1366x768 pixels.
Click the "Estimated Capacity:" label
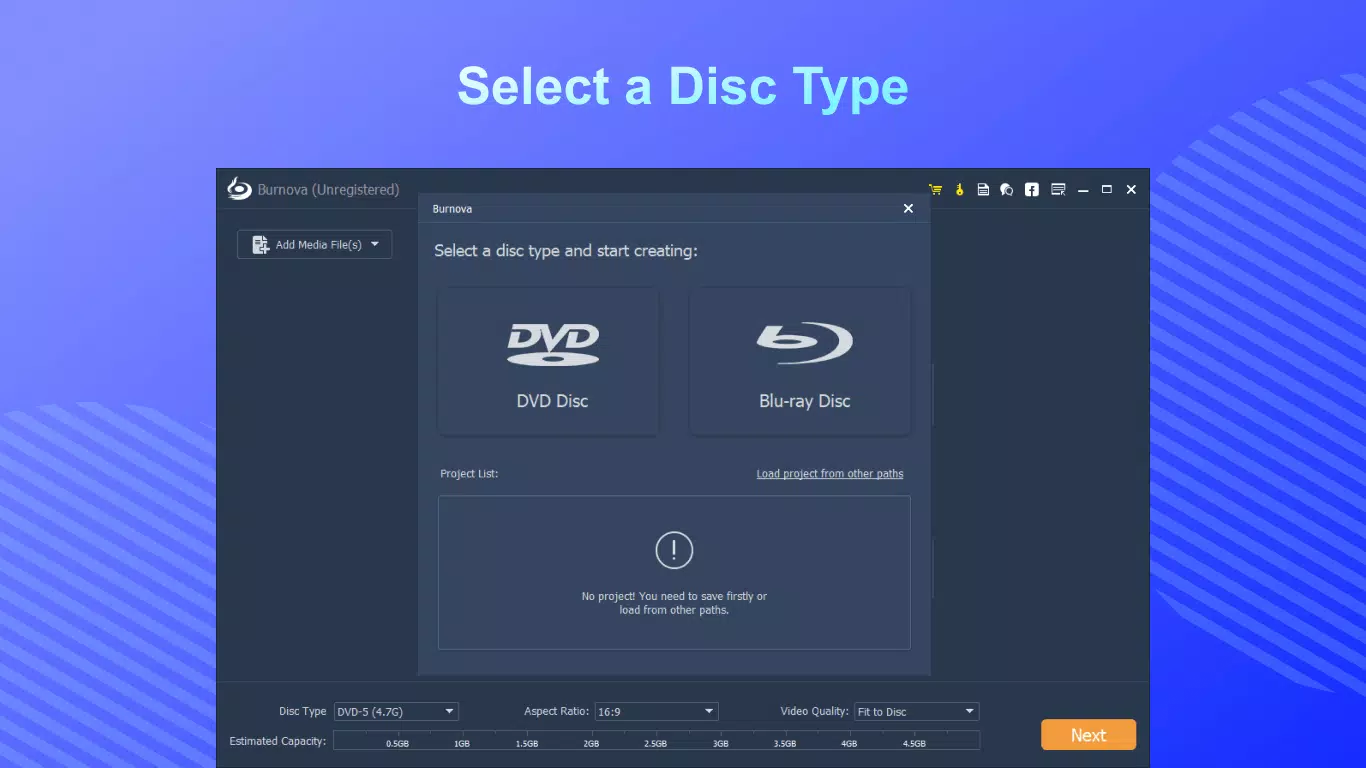tap(278, 741)
